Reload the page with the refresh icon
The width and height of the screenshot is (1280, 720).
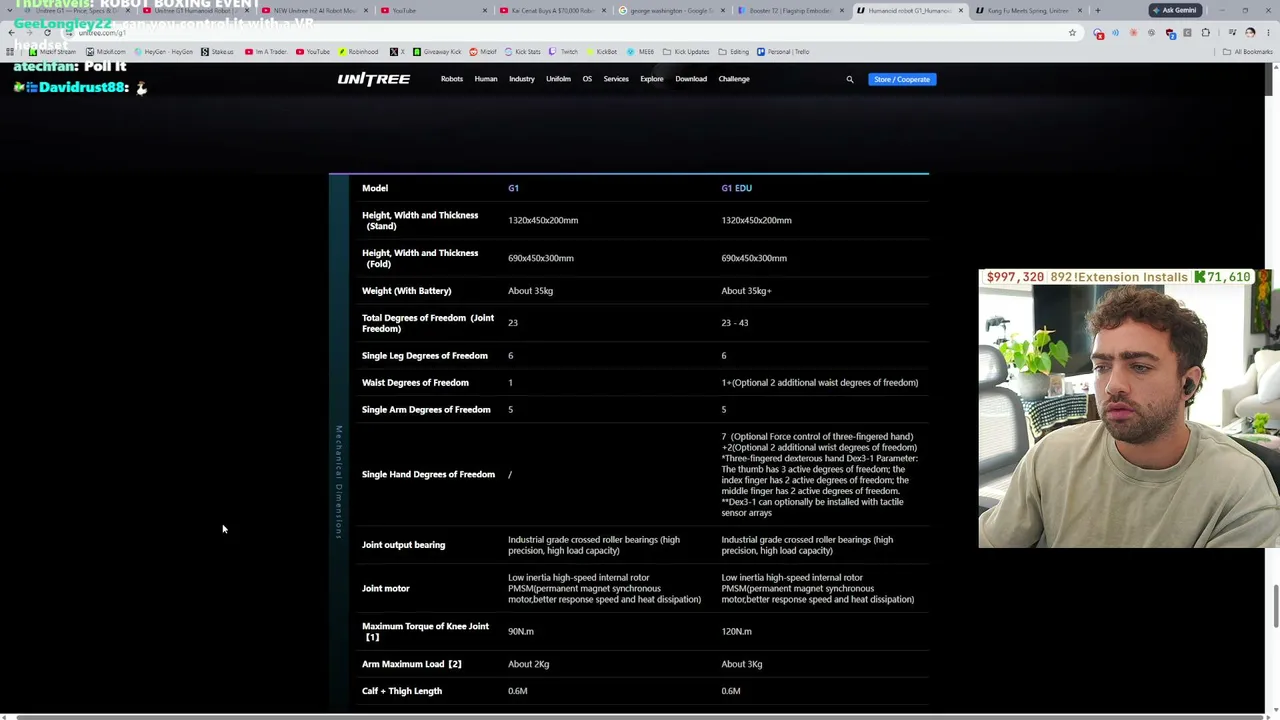click(x=47, y=33)
